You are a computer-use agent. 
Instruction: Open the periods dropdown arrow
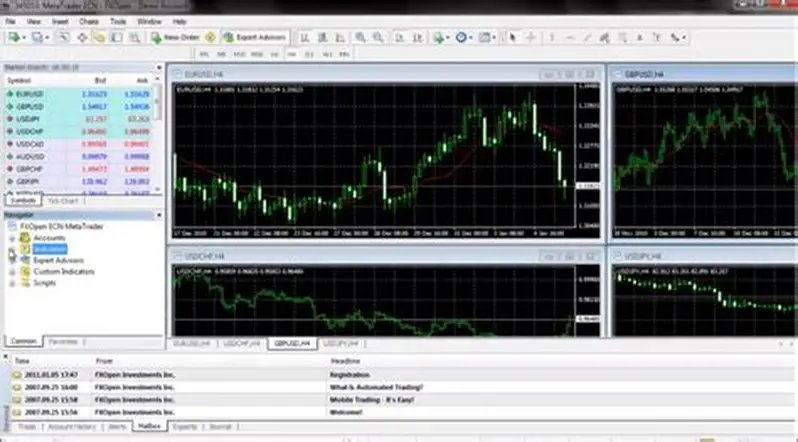point(471,38)
